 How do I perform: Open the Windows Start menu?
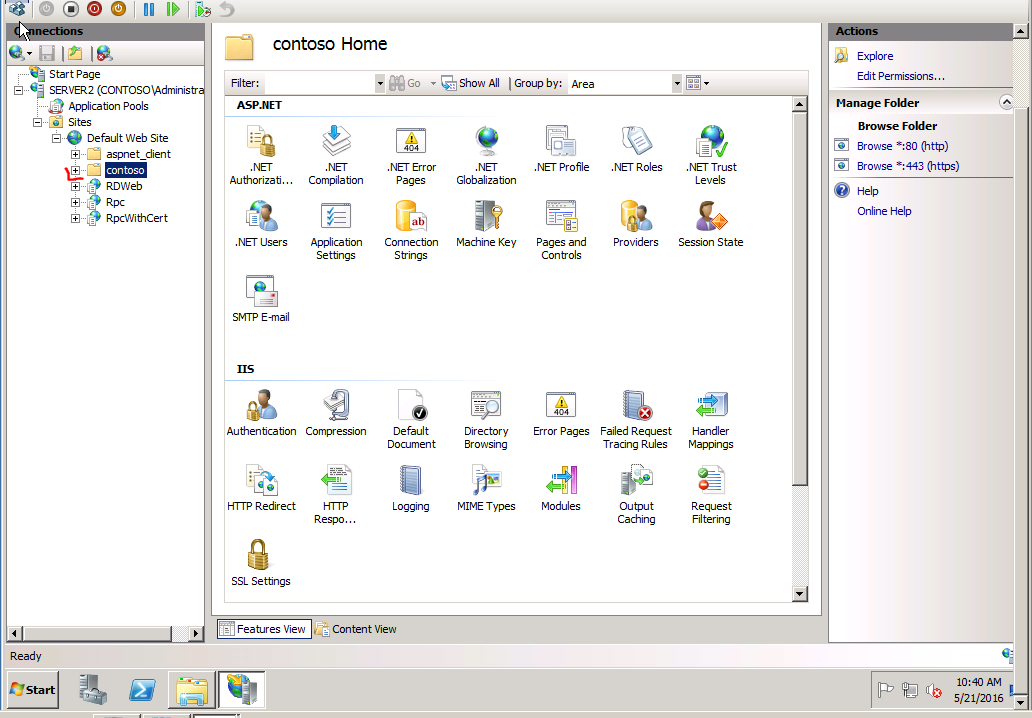(32, 690)
